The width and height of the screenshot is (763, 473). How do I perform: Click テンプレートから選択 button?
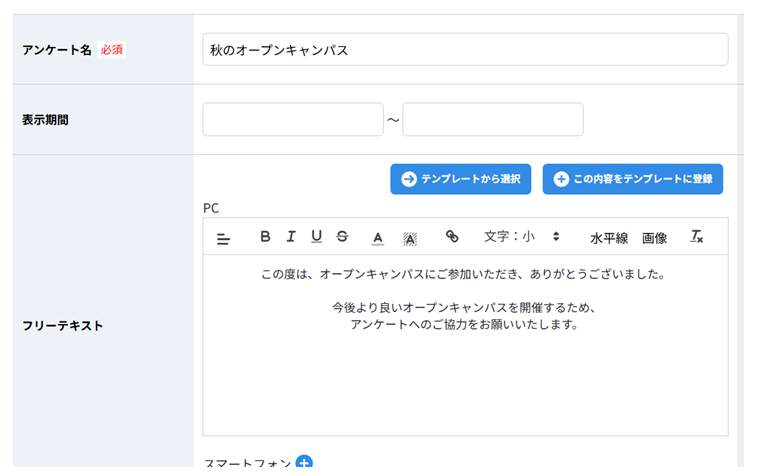point(460,179)
